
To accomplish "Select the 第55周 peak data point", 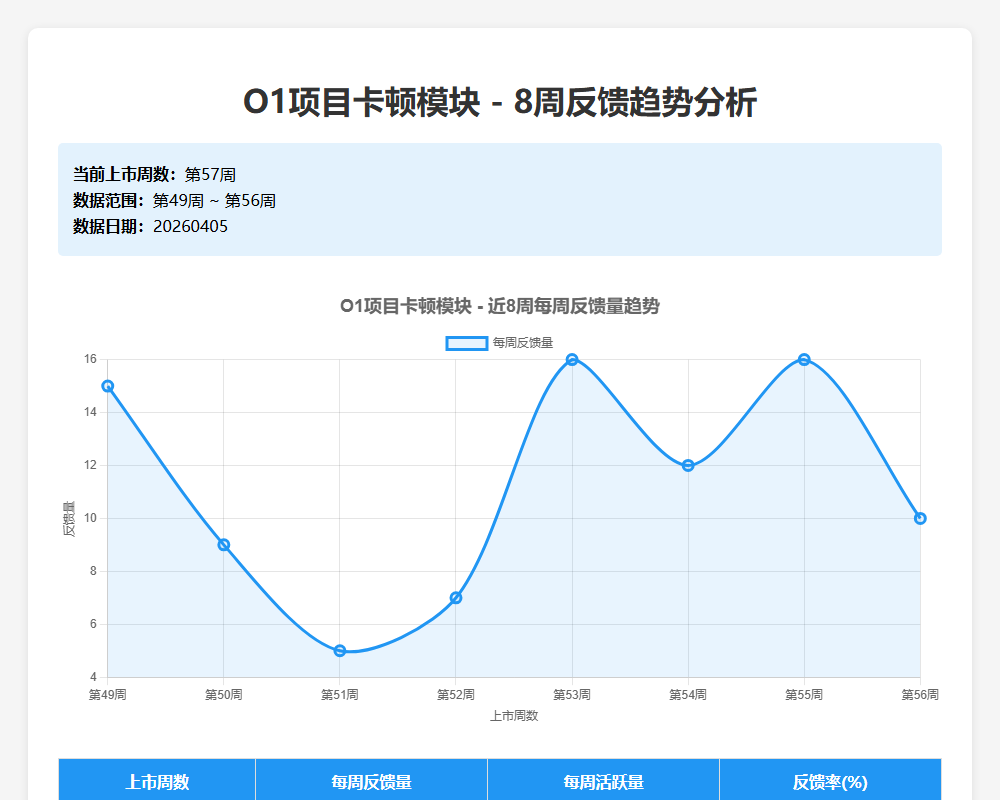I will coord(804,360).
